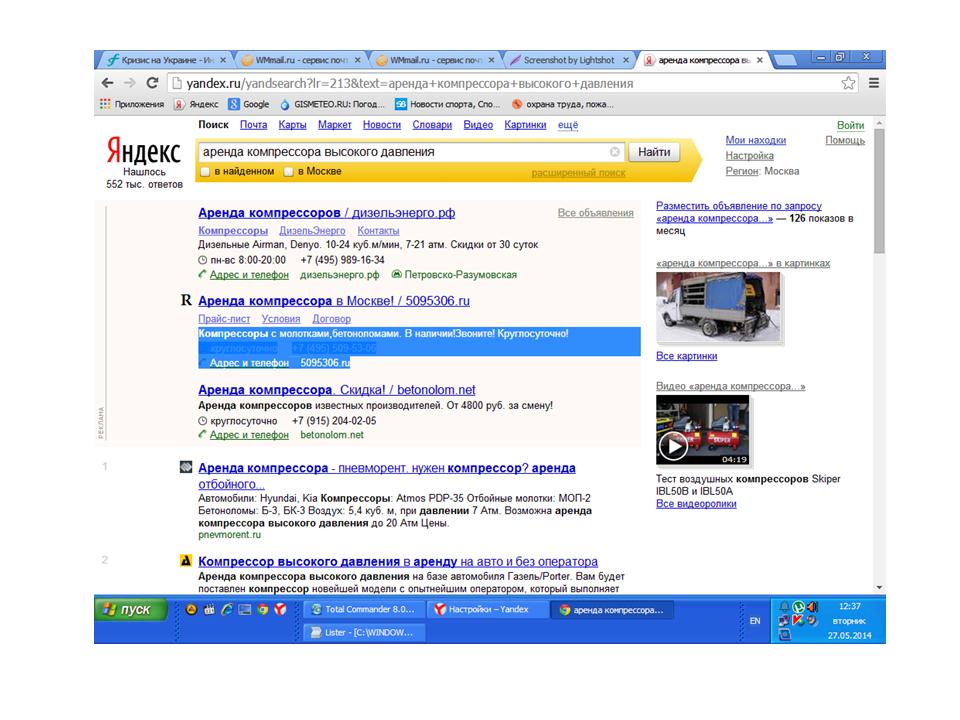
Task: Open the Прайс-лист sitelink
Action: [x=224, y=319]
